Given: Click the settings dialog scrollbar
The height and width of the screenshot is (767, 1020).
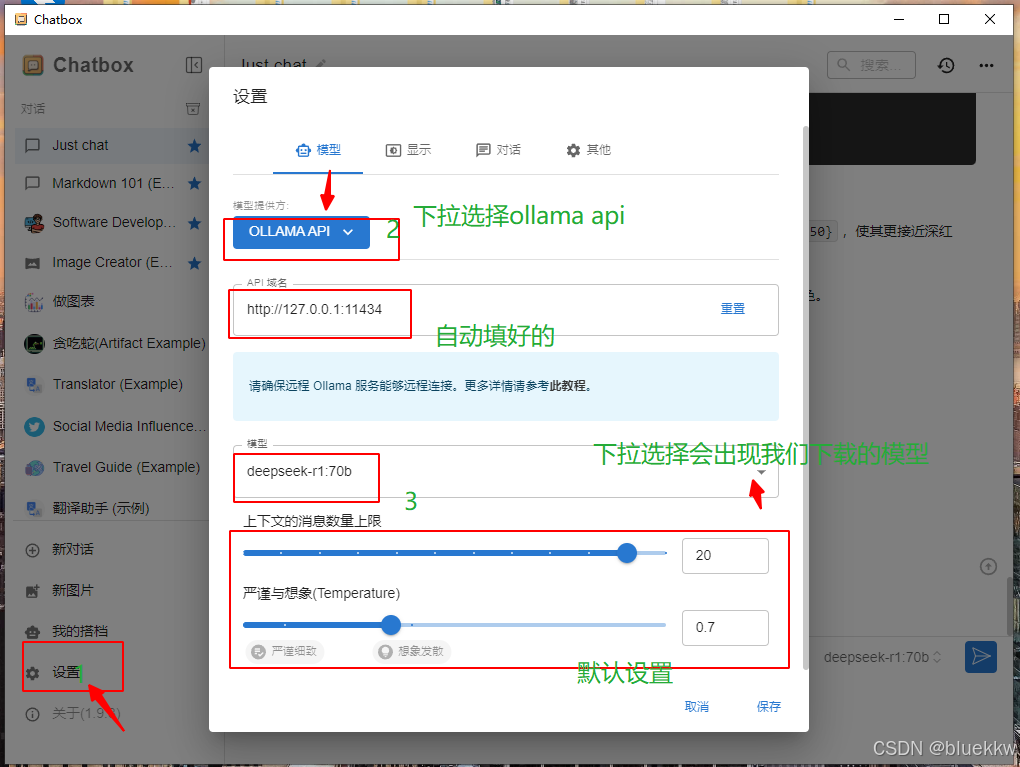Looking at the screenshot, I should 805,397.
